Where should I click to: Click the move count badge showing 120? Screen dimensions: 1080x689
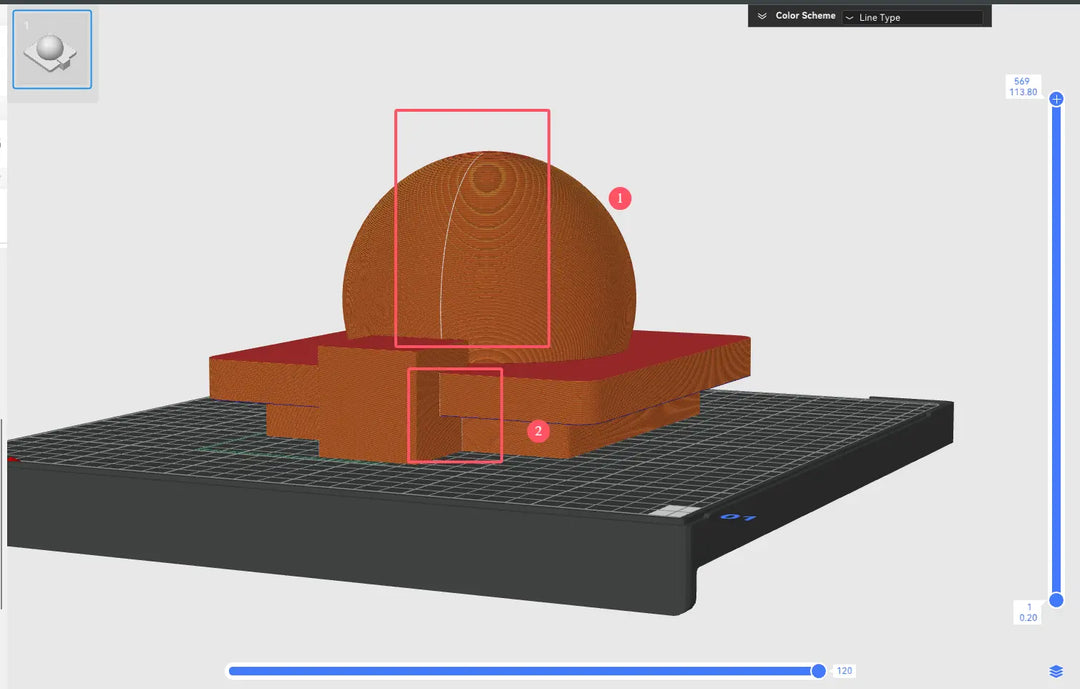click(x=843, y=671)
